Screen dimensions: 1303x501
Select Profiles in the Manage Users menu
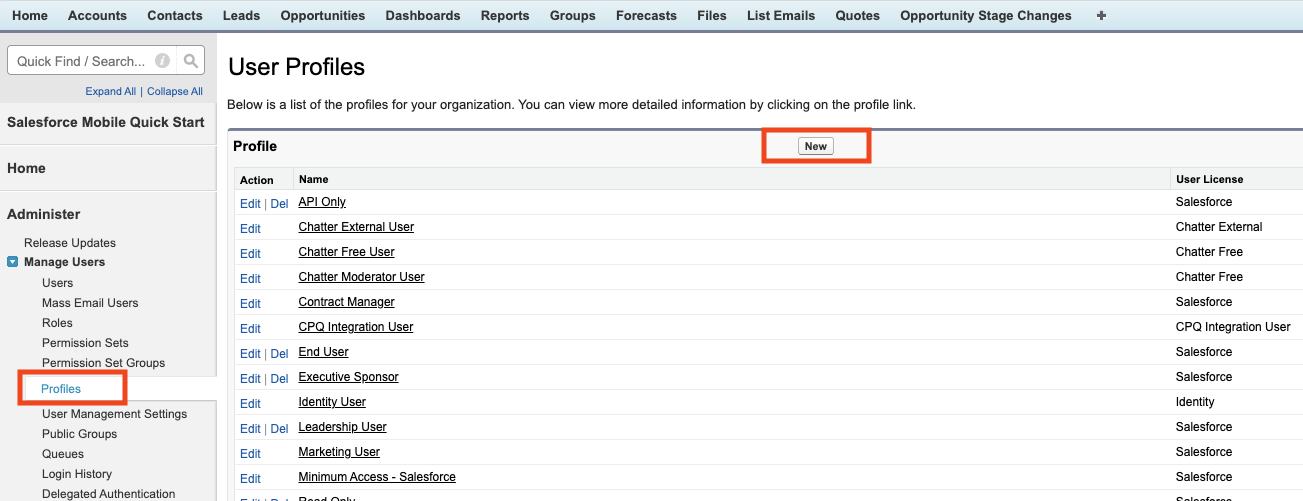pos(61,388)
